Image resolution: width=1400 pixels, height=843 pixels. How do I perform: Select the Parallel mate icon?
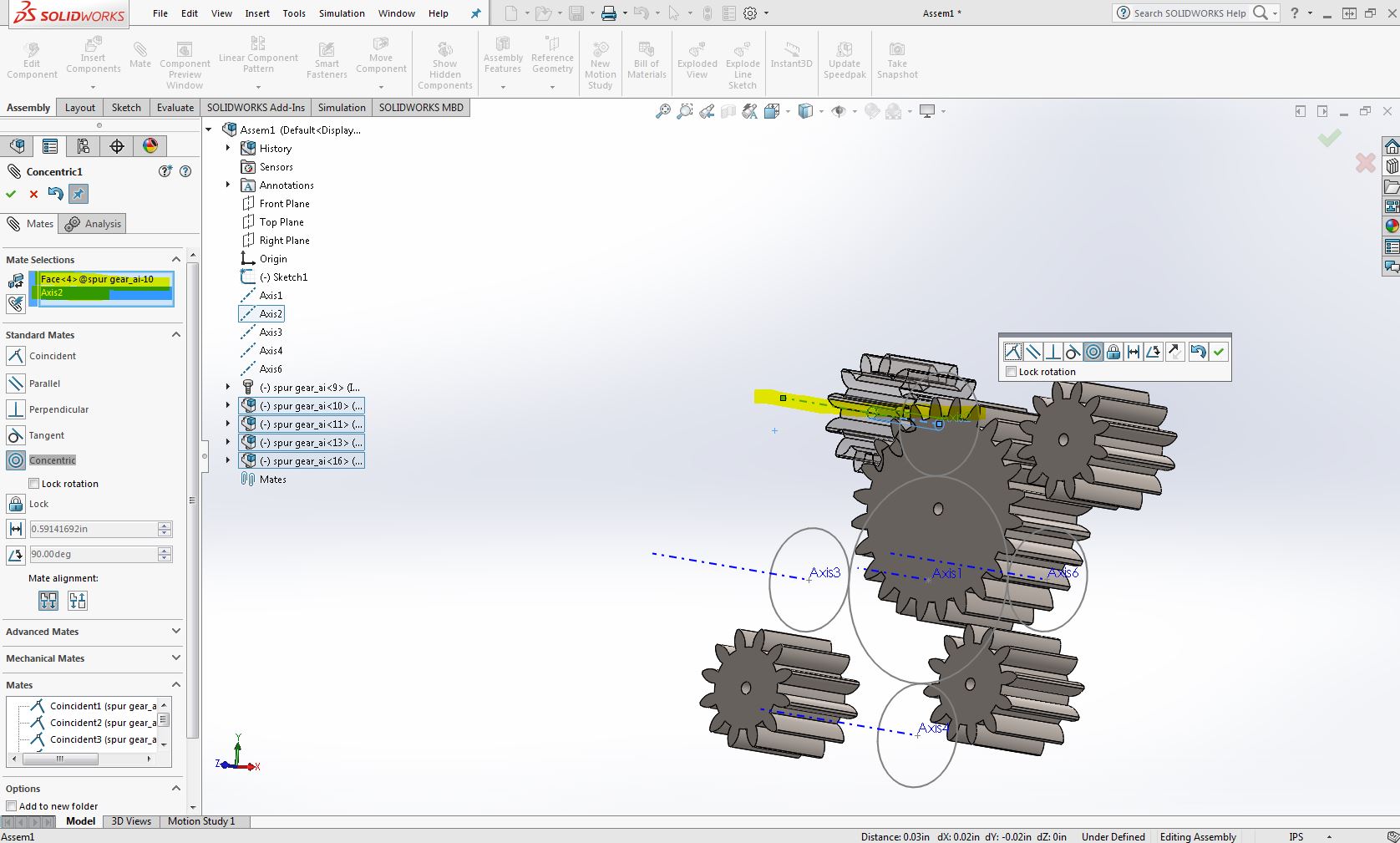tap(16, 383)
